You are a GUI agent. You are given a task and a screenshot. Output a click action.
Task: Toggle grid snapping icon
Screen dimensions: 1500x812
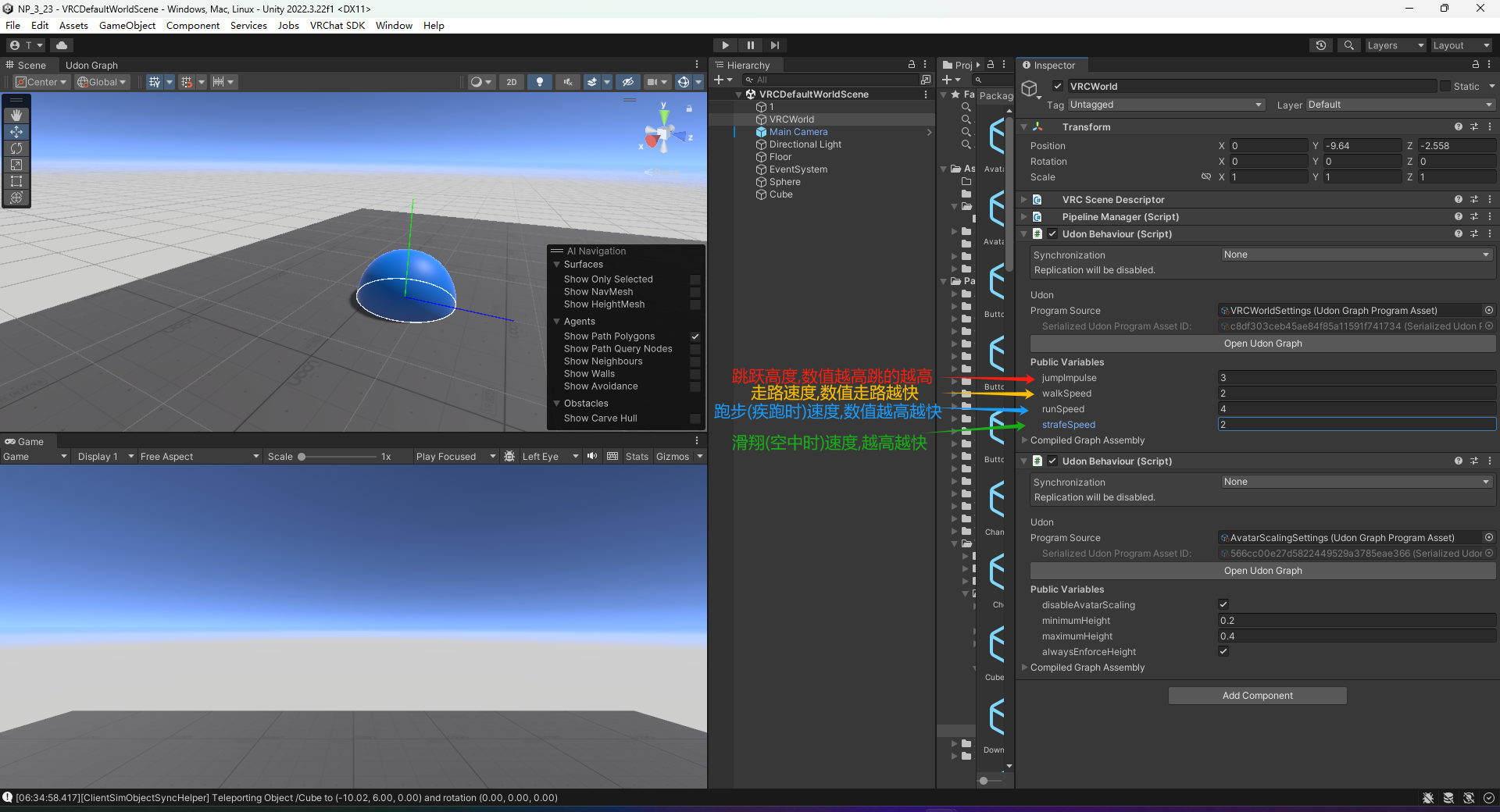pyautogui.click(x=155, y=82)
